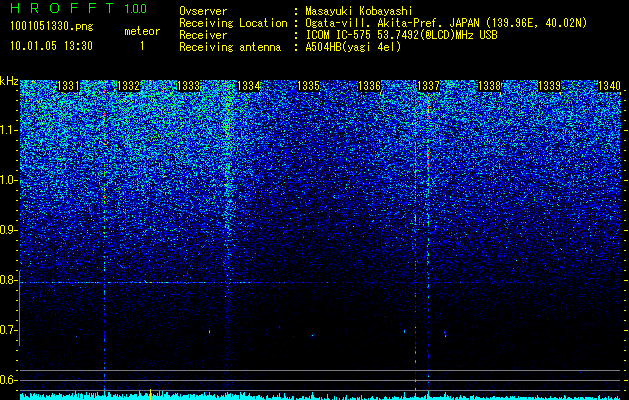Click the 1336 time marker
This screenshot has height=400, width=629.
coord(369,86)
